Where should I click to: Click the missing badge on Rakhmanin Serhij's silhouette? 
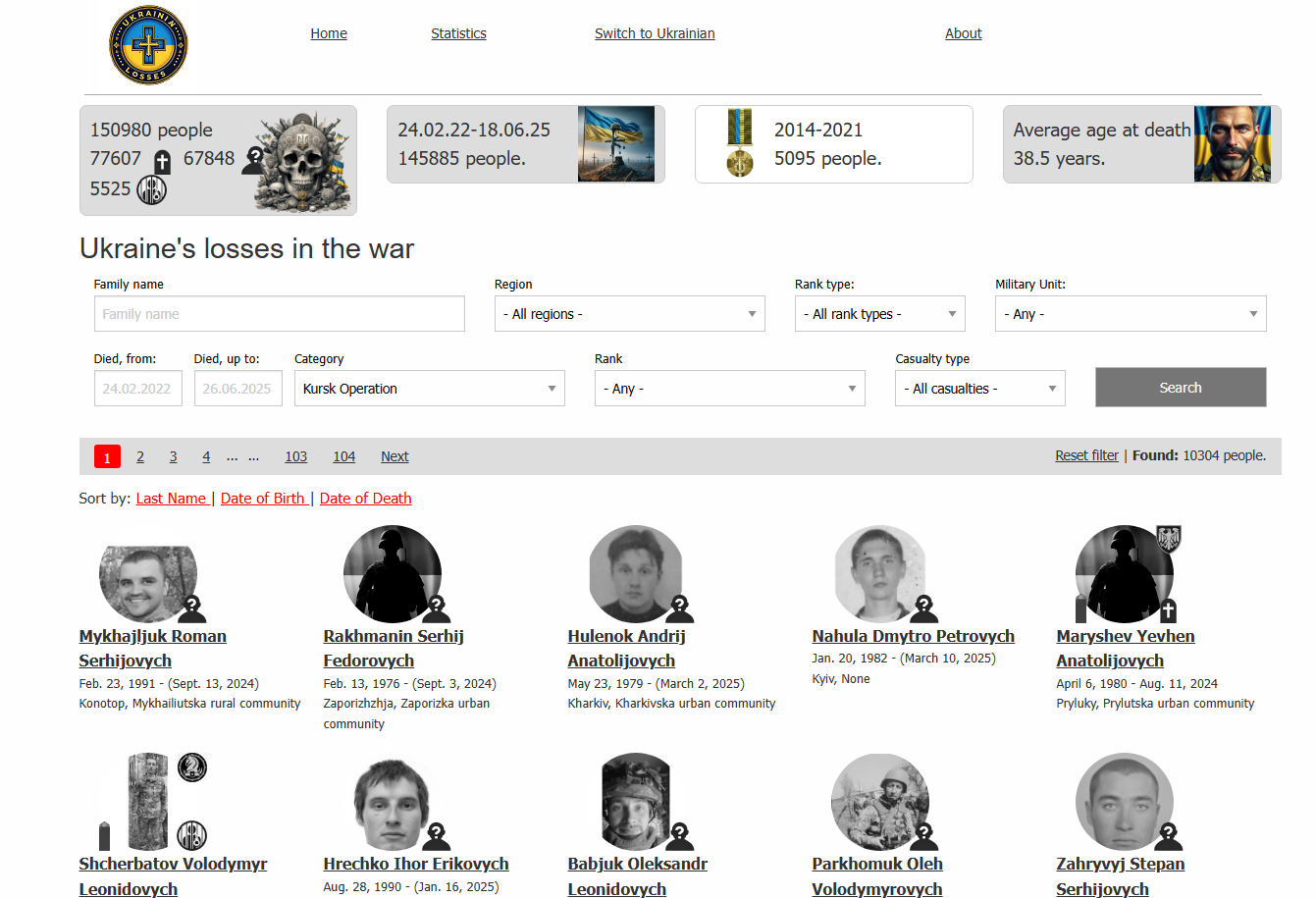(437, 609)
